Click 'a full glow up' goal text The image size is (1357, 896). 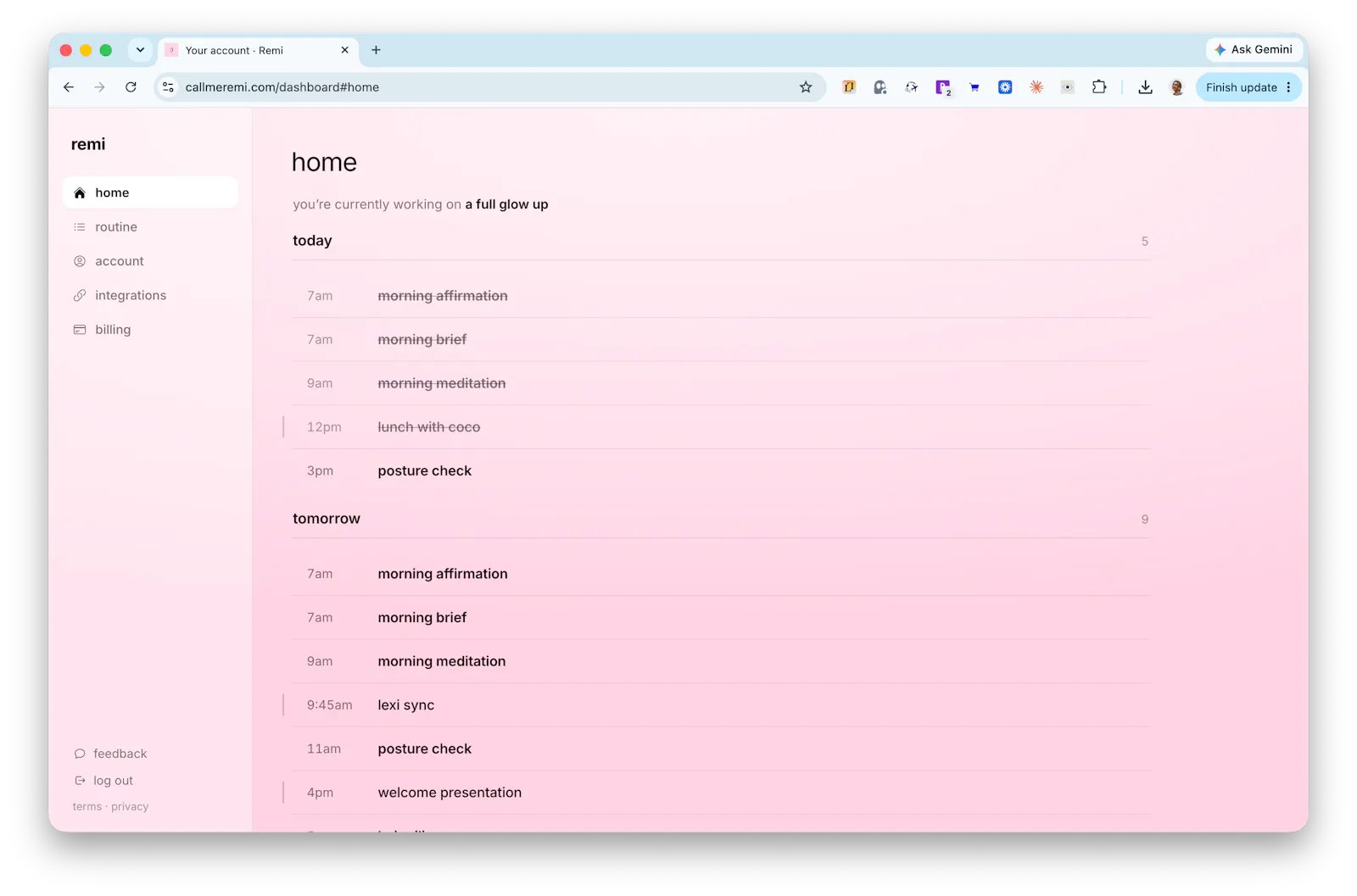pyautogui.click(x=506, y=204)
